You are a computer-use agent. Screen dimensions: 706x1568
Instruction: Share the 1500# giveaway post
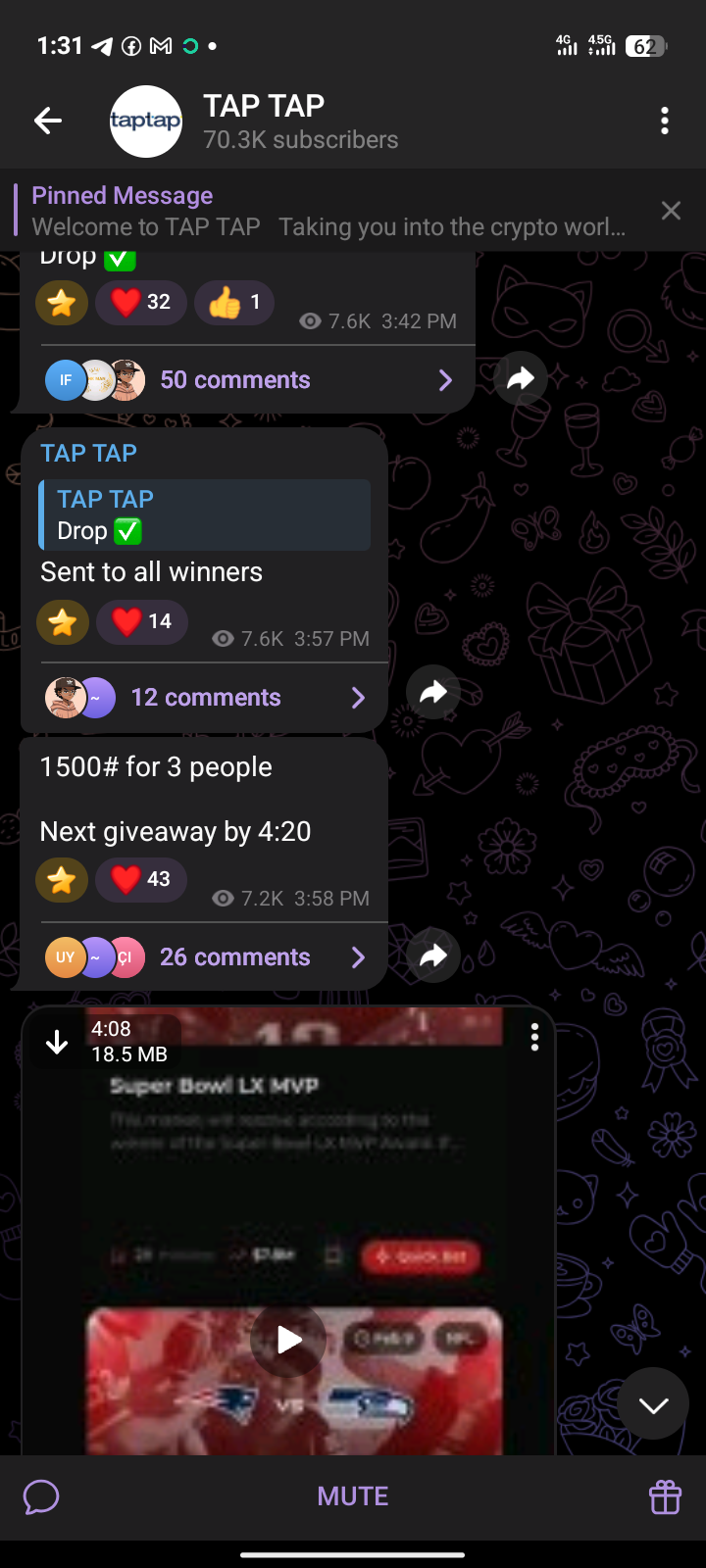[x=433, y=955]
